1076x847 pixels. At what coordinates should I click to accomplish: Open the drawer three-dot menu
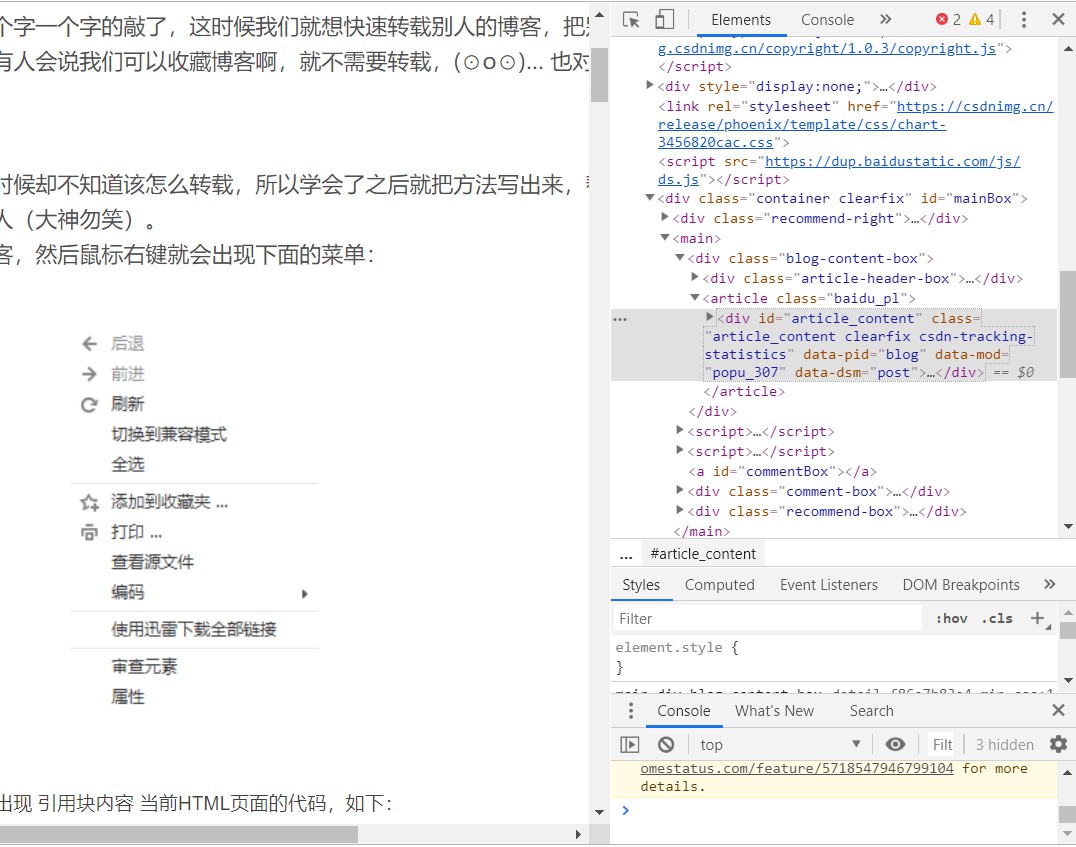pos(631,710)
